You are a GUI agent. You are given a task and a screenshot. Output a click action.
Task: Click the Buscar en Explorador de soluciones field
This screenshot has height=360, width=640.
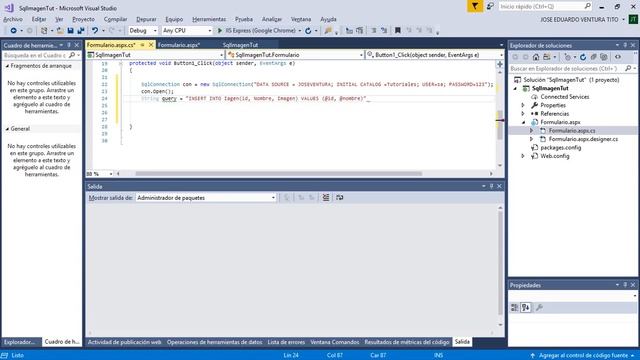572,69
